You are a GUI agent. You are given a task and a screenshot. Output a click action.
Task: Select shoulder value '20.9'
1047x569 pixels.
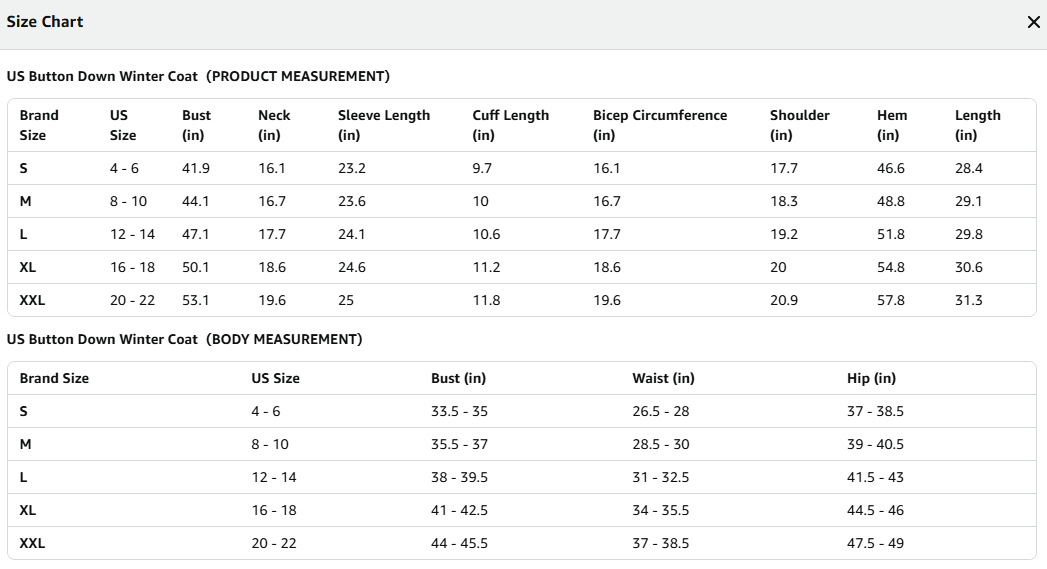pyautogui.click(x=784, y=301)
